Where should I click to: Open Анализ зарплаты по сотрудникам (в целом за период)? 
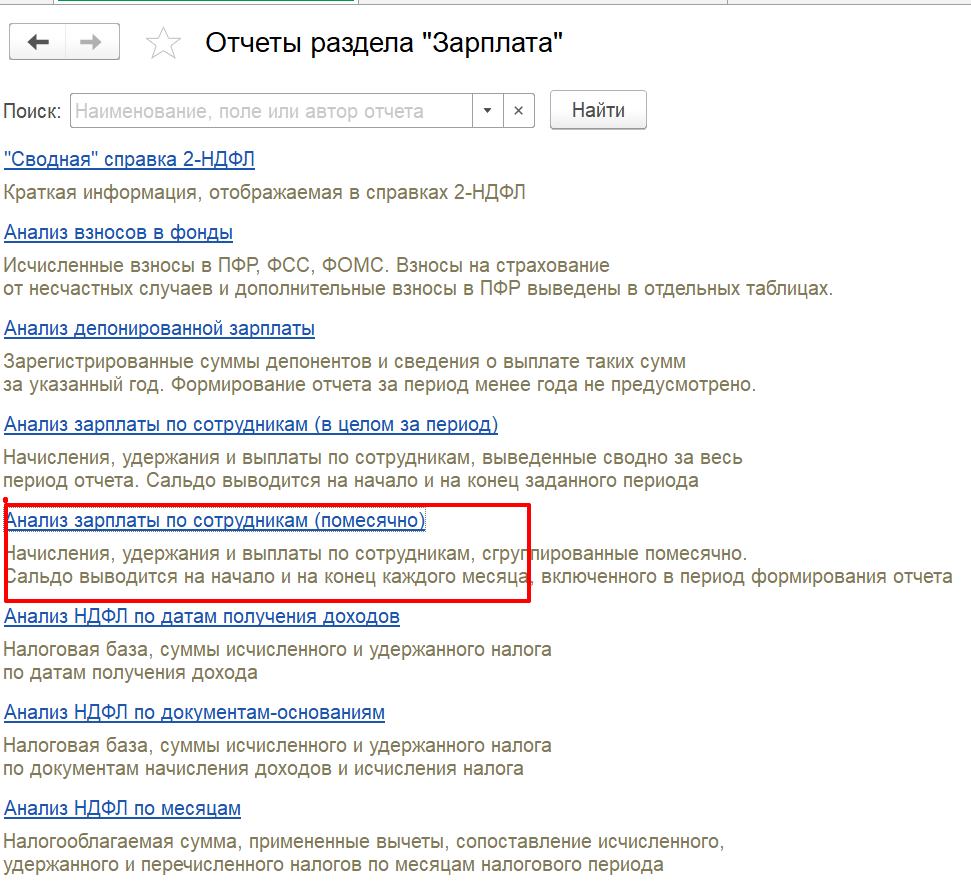click(251, 424)
